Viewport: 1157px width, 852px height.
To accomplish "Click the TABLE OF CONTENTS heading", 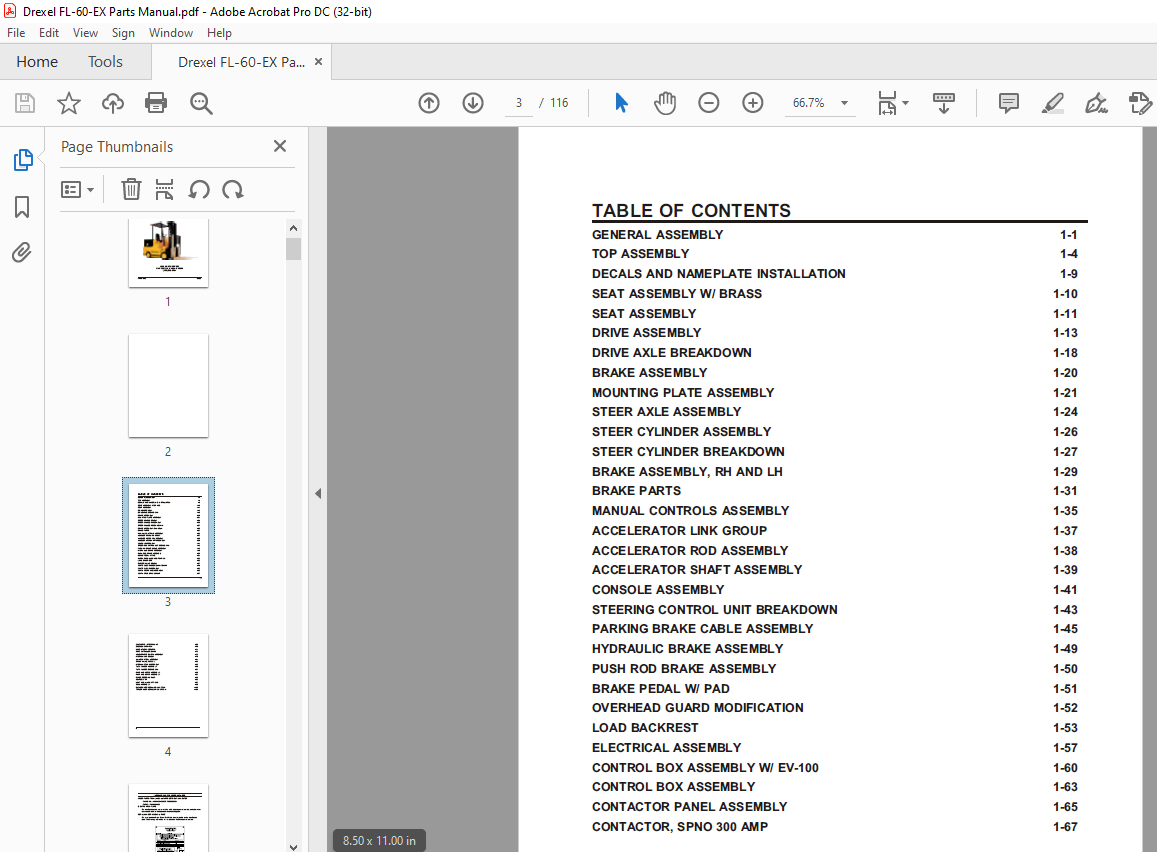I will [691, 210].
